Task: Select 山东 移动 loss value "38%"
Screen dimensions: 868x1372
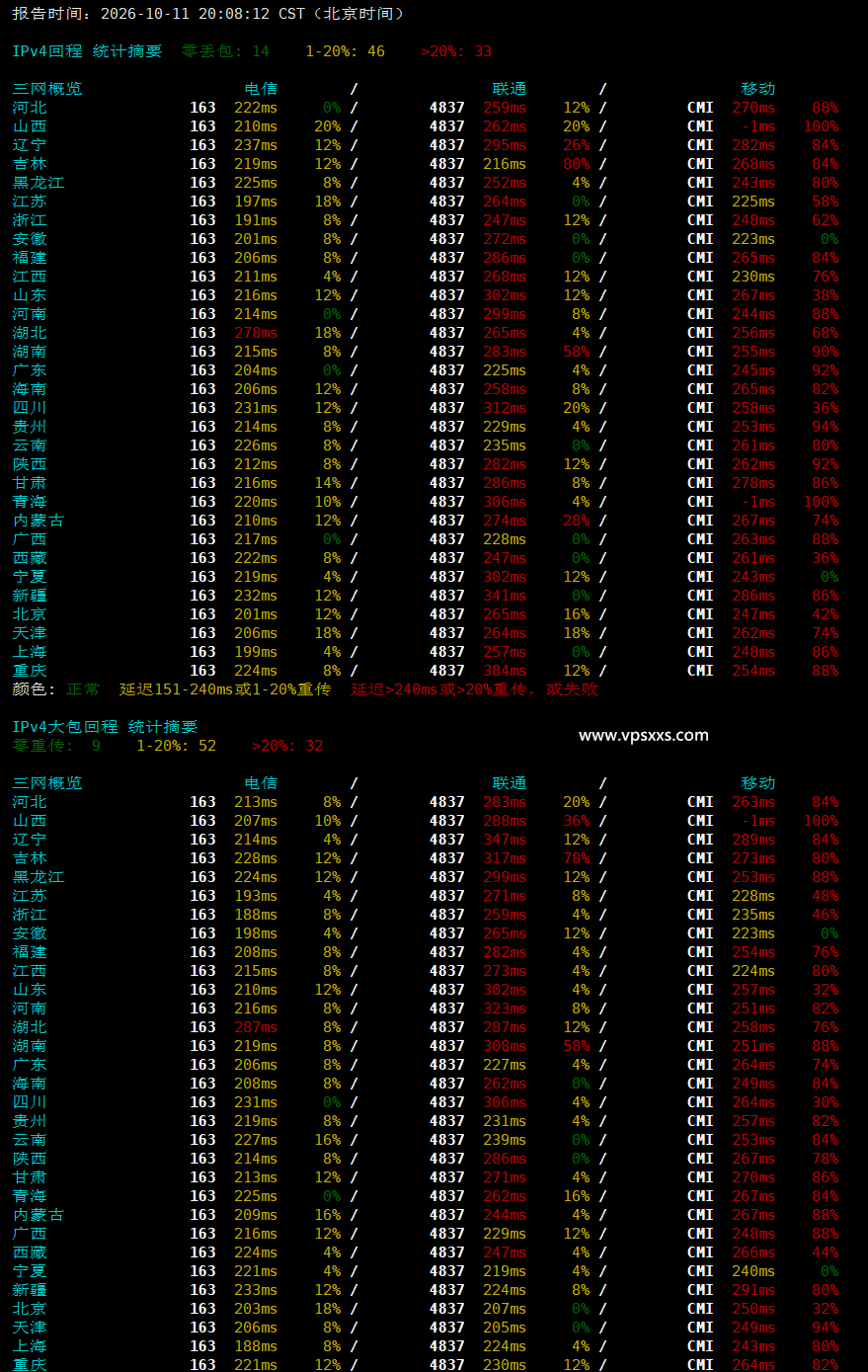Action: [826, 295]
